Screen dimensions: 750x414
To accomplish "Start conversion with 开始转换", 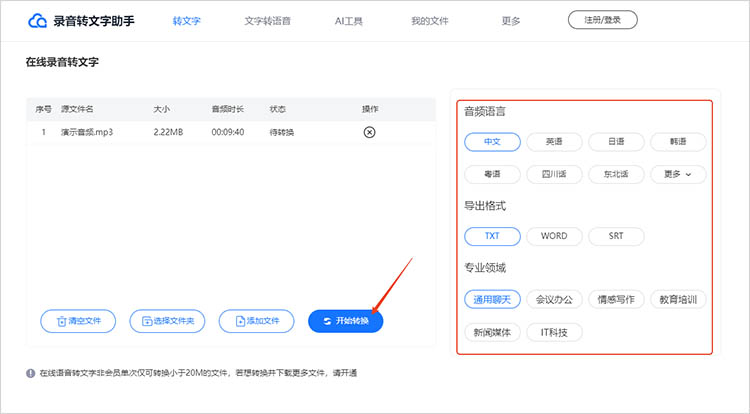I will coord(345,321).
